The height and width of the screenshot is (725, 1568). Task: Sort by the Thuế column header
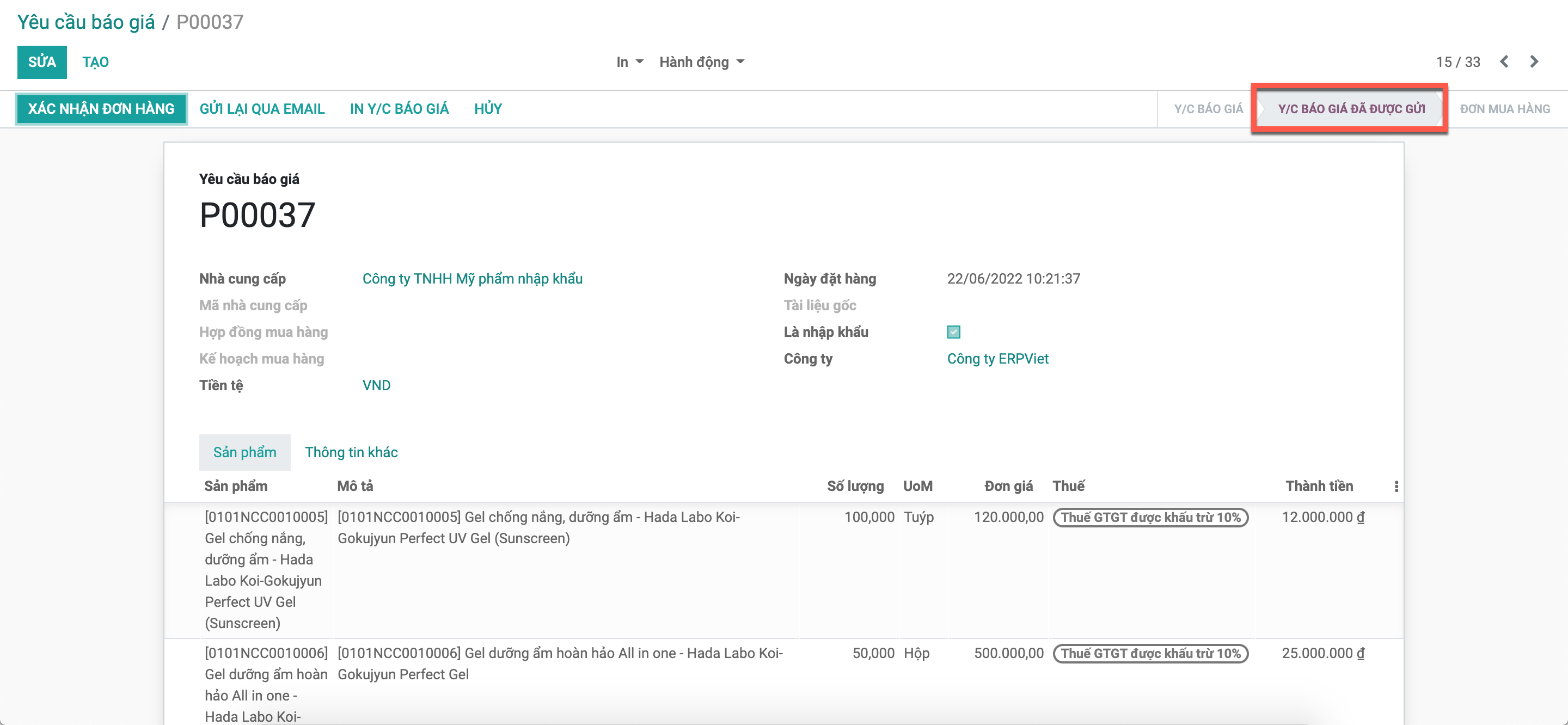pos(1068,486)
